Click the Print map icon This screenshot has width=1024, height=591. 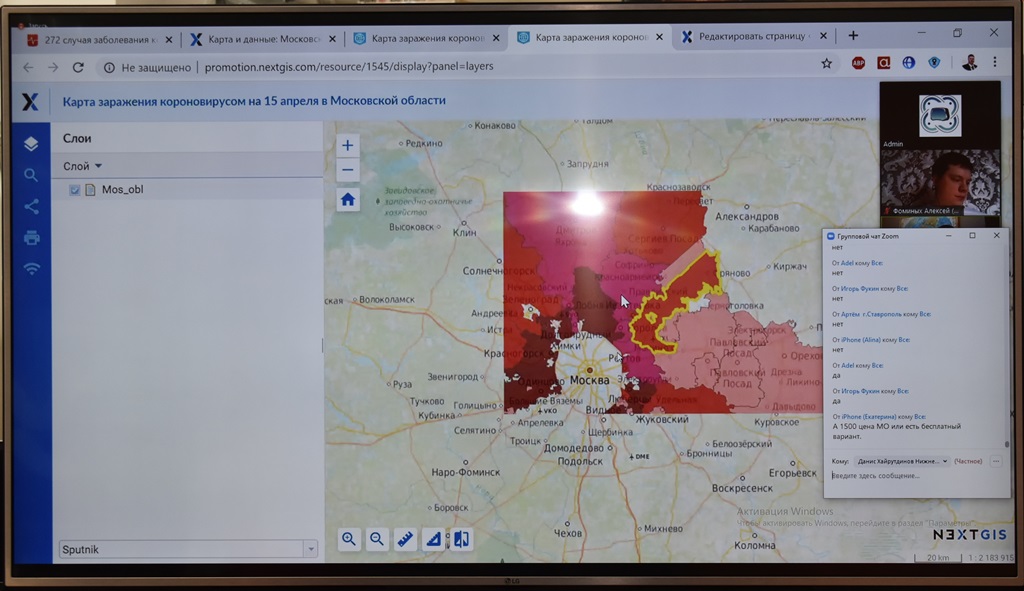[x=32, y=239]
